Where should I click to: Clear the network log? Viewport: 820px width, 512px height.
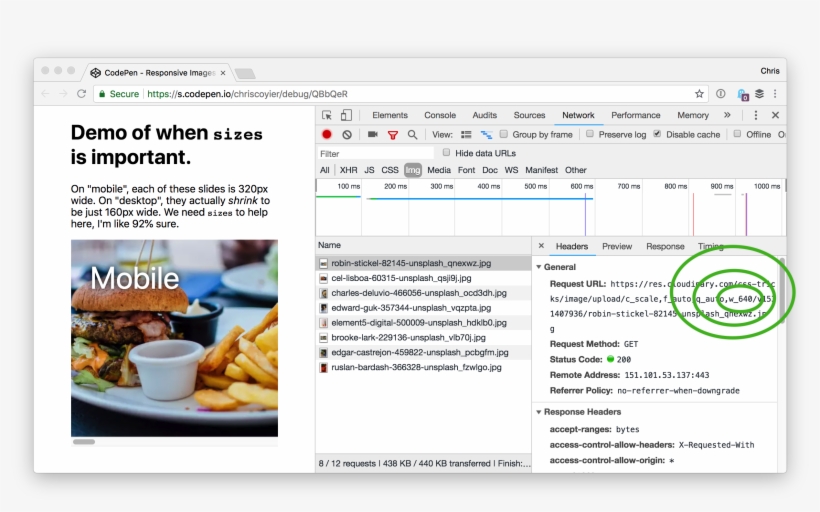pyautogui.click(x=347, y=134)
